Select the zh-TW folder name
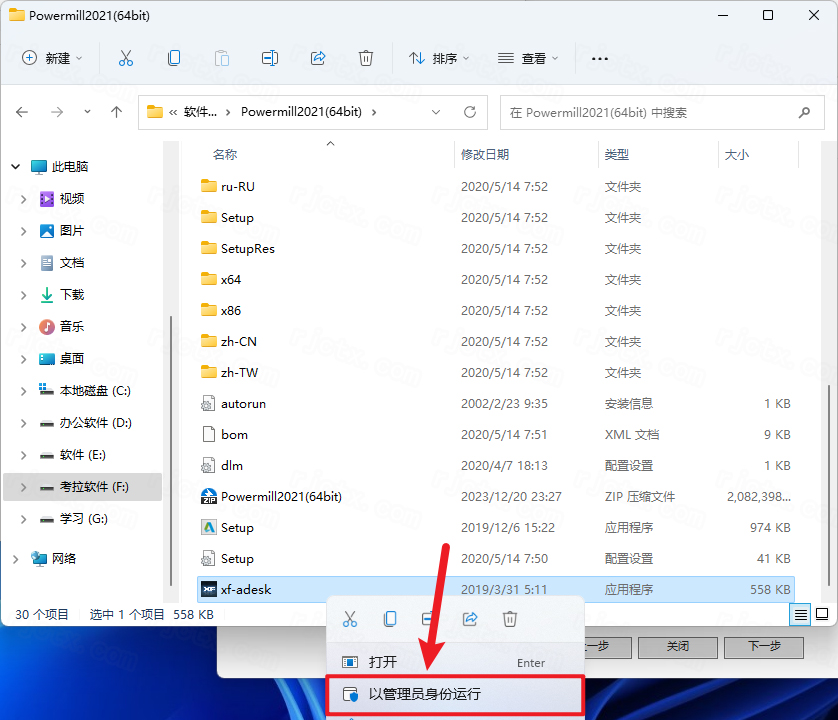 239,373
